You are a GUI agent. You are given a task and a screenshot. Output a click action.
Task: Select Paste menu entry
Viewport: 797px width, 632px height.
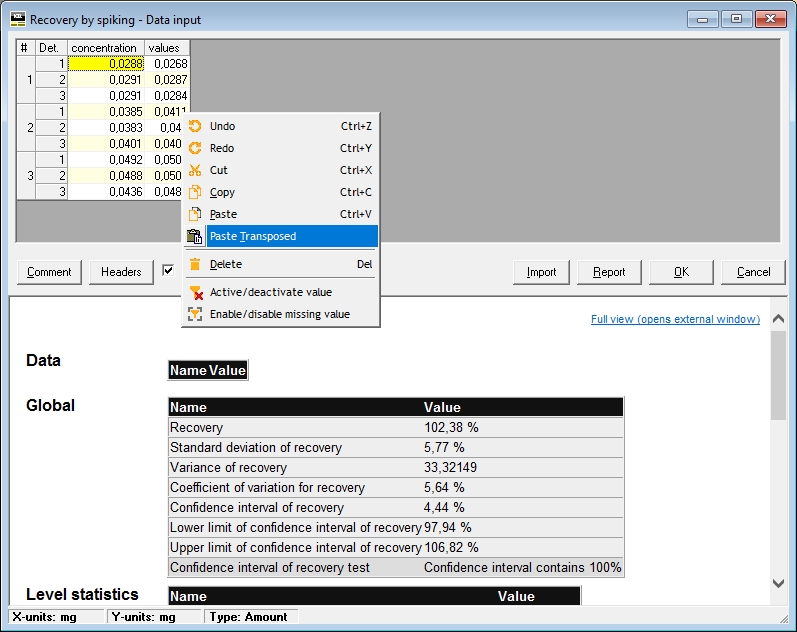pyautogui.click(x=281, y=214)
